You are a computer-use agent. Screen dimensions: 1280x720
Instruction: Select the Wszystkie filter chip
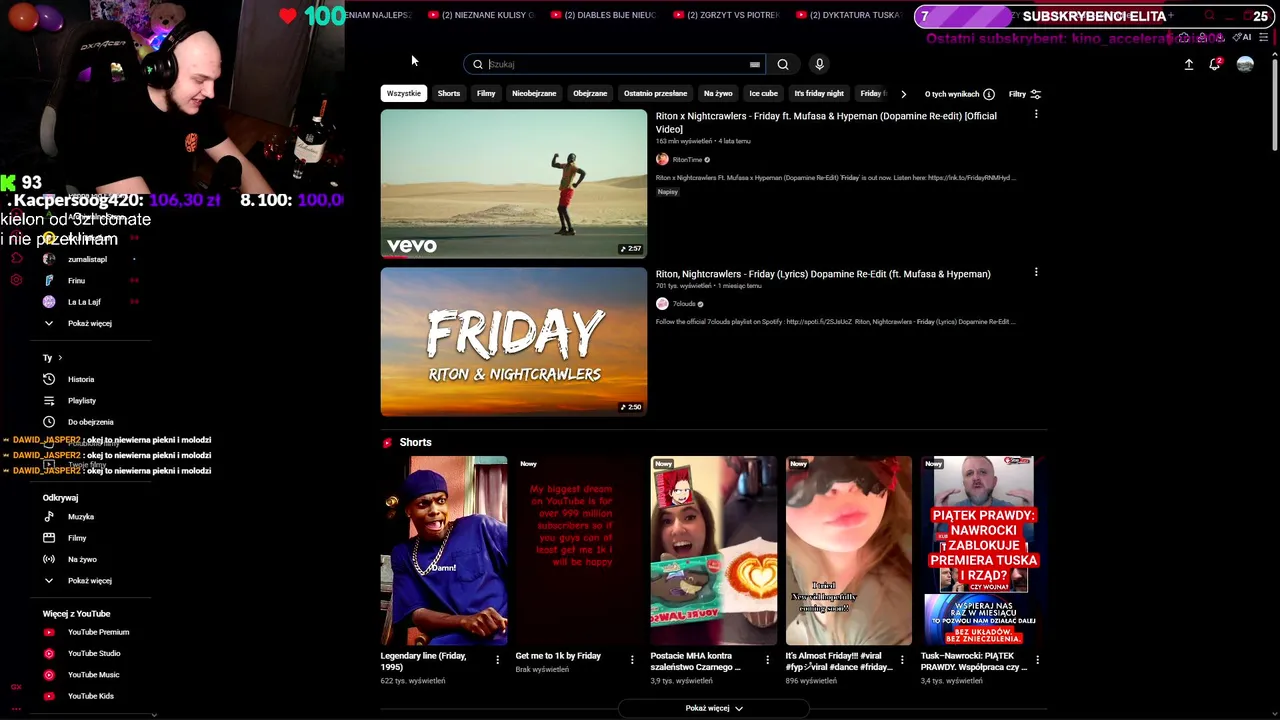(404, 93)
